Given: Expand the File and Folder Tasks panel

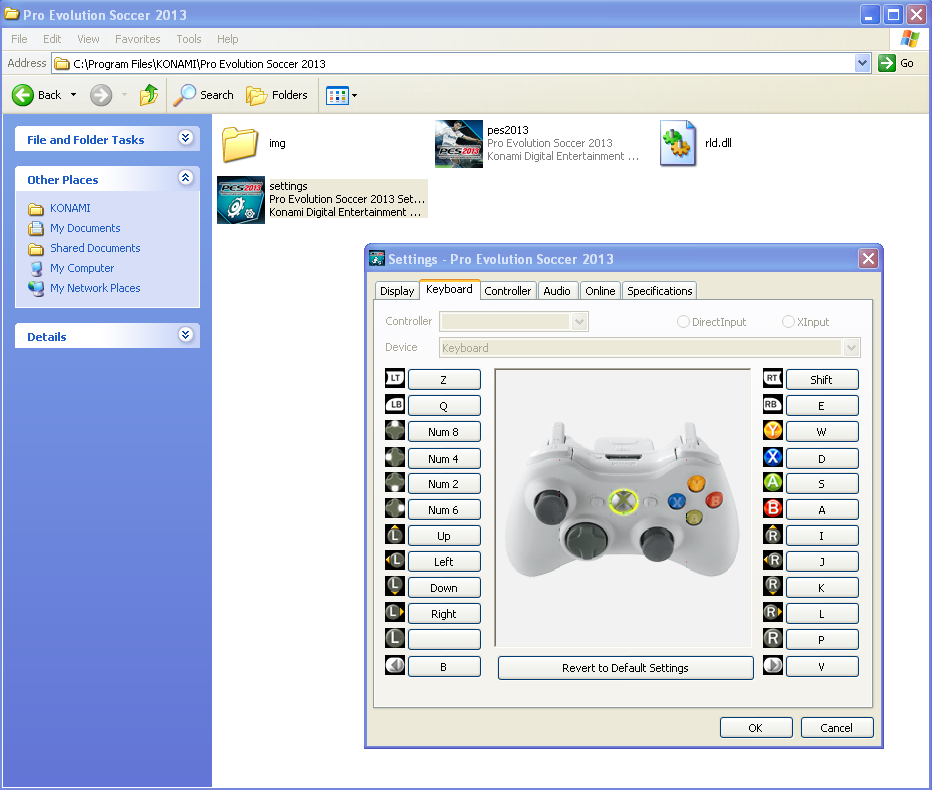Looking at the screenshot, I should (185, 138).
